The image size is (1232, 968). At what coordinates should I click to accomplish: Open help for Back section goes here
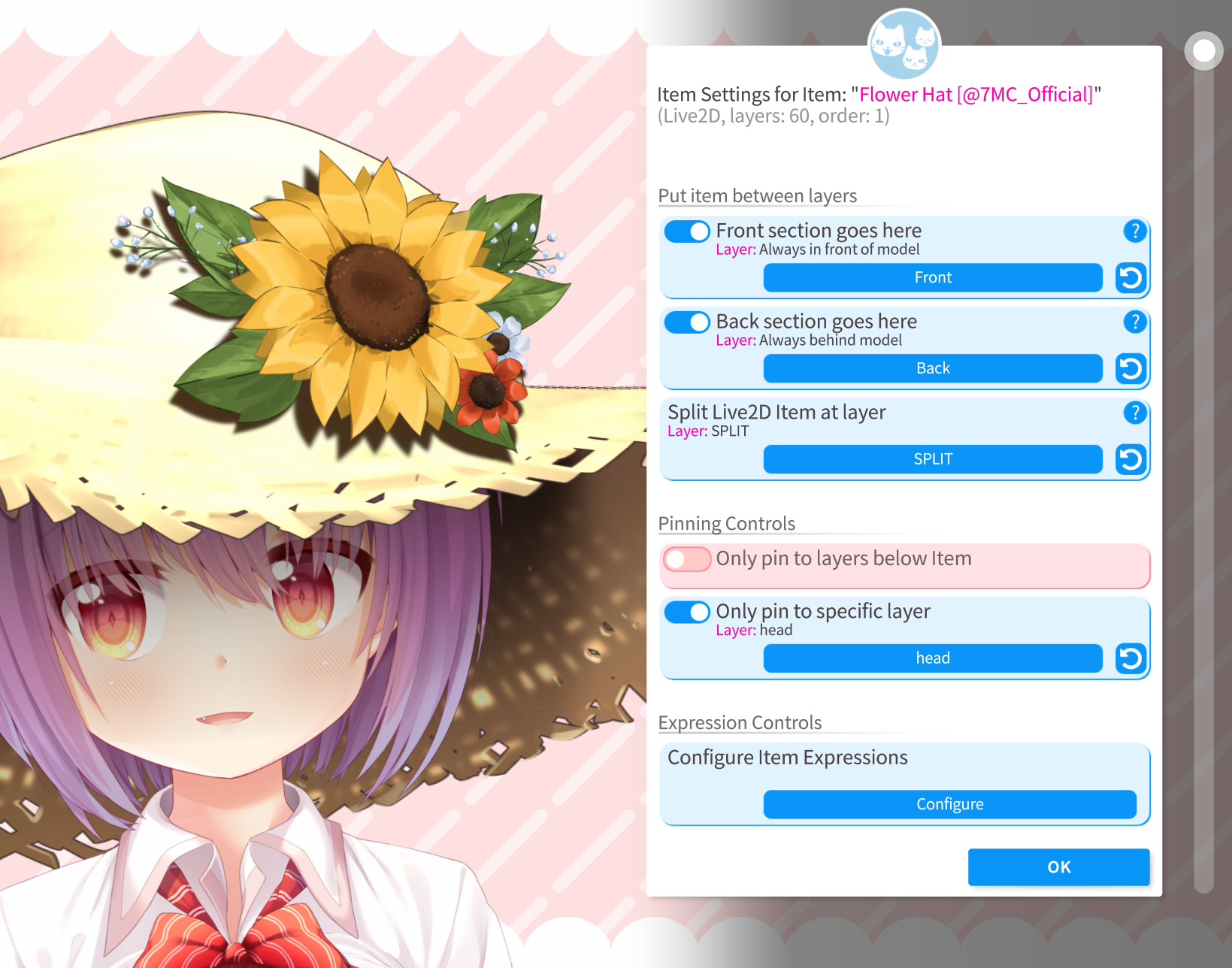(x=1135, y=322)
